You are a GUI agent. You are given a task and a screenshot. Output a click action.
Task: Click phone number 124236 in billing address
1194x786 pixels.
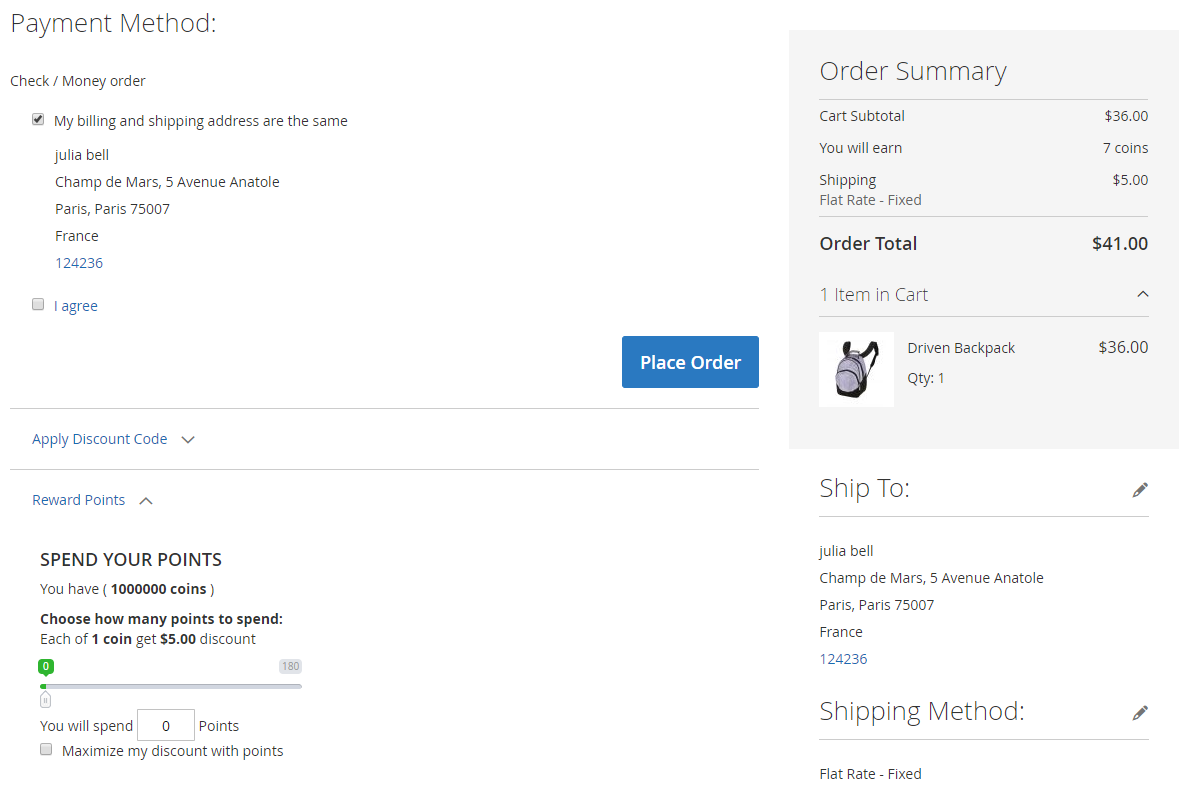coord(79,263)
